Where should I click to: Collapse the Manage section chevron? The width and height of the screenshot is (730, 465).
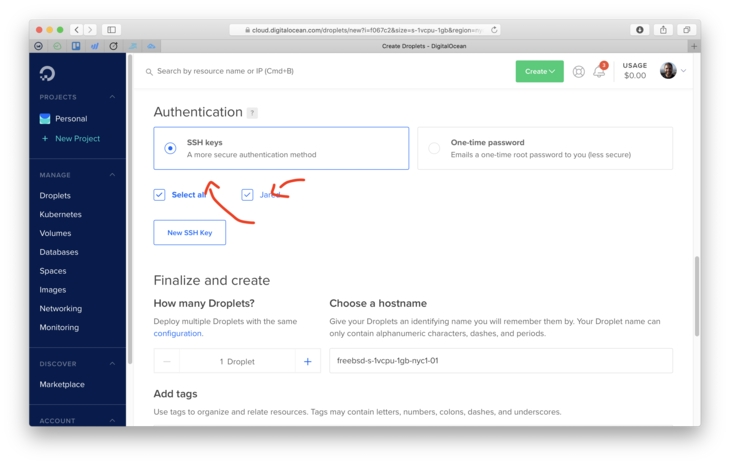(112, 175)
